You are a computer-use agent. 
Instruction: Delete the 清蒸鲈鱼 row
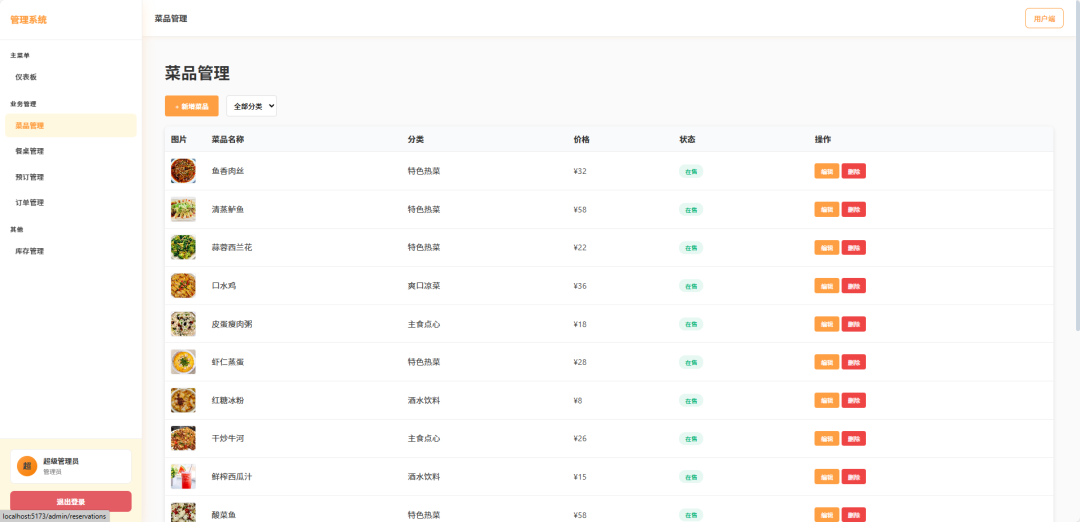853,209
